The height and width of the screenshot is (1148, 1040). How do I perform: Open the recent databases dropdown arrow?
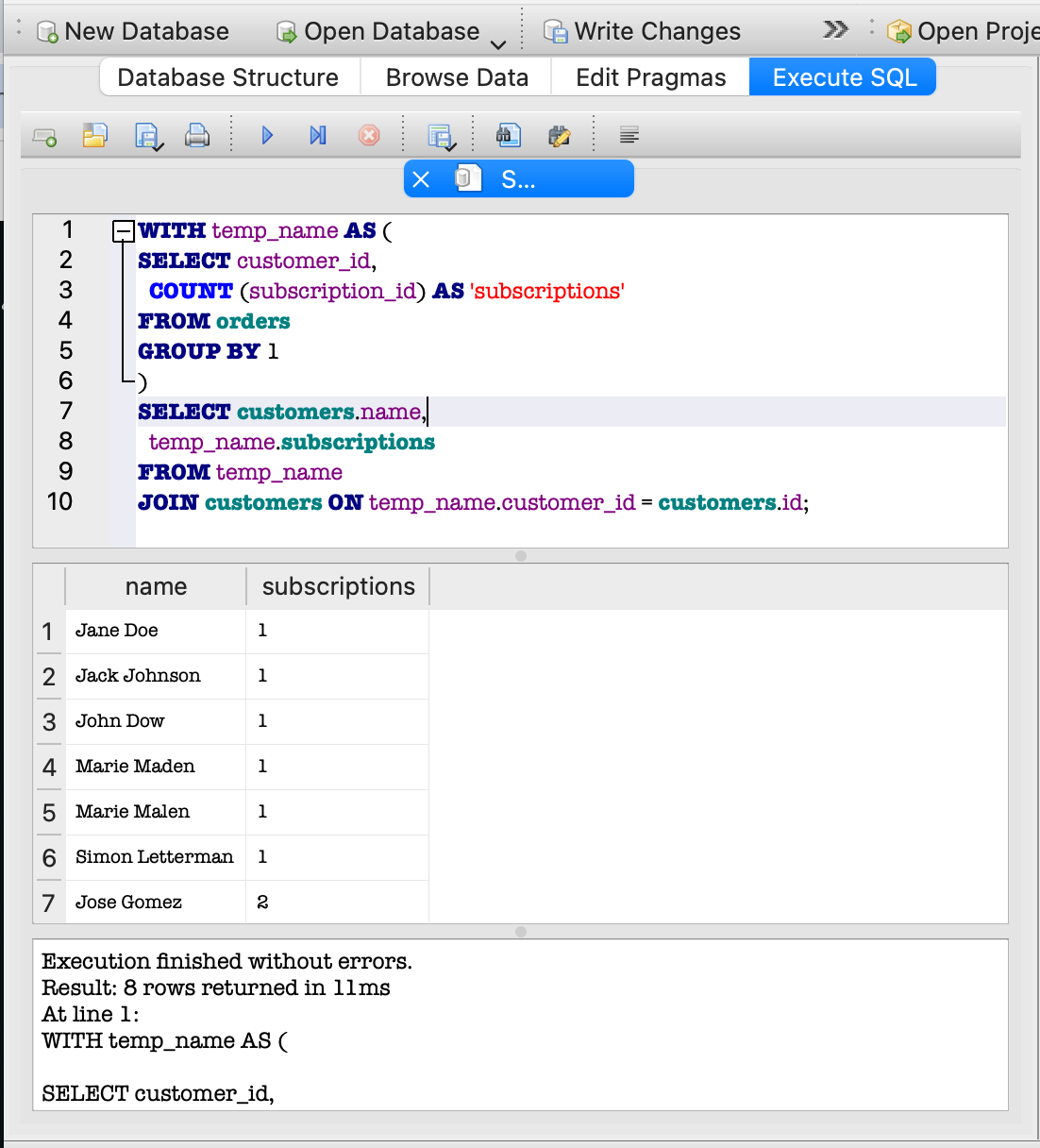click(498, 43)
